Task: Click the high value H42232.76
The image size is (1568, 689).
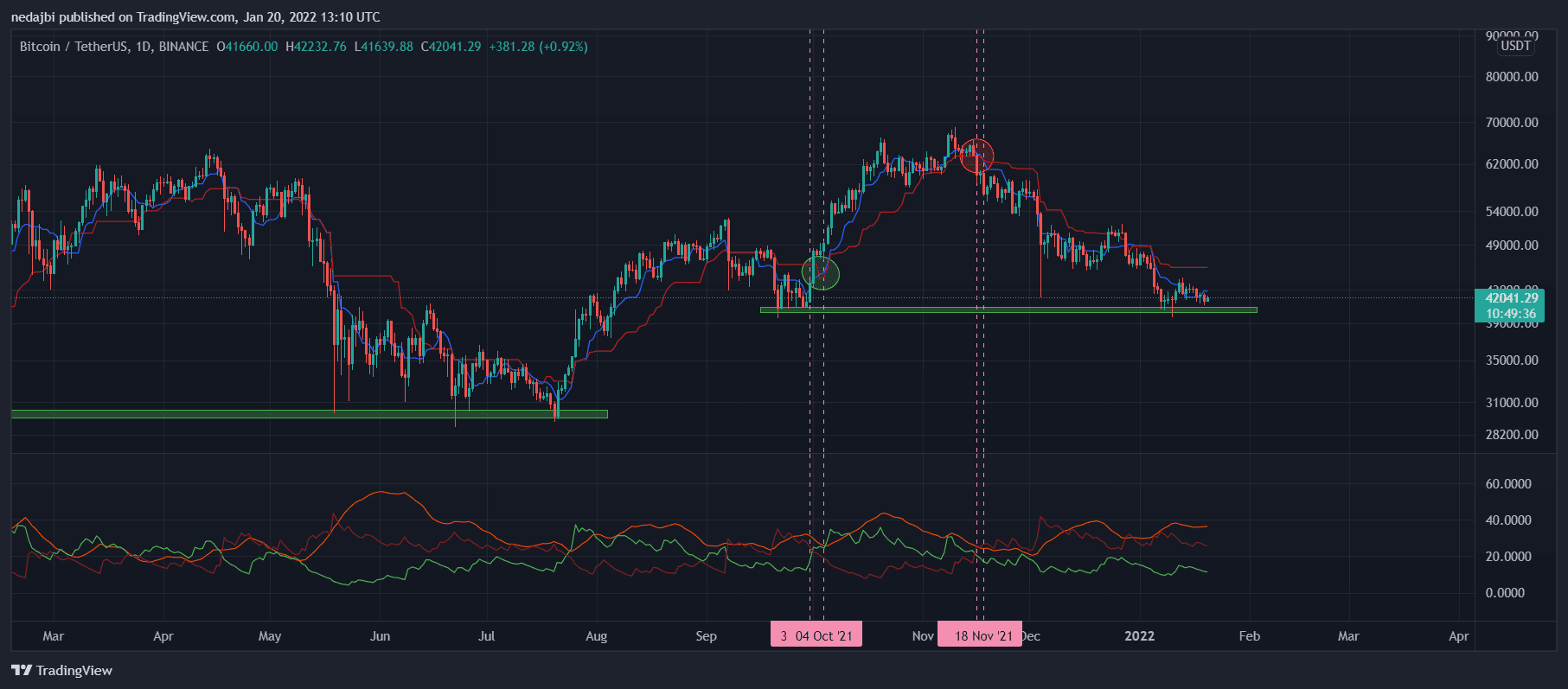Action: click(x=316, y=47)
